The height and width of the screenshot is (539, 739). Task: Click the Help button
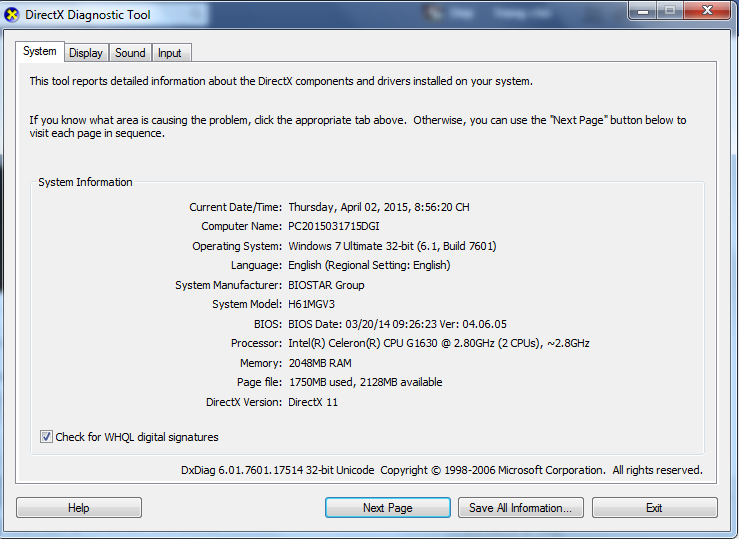[x=79, y=508]
